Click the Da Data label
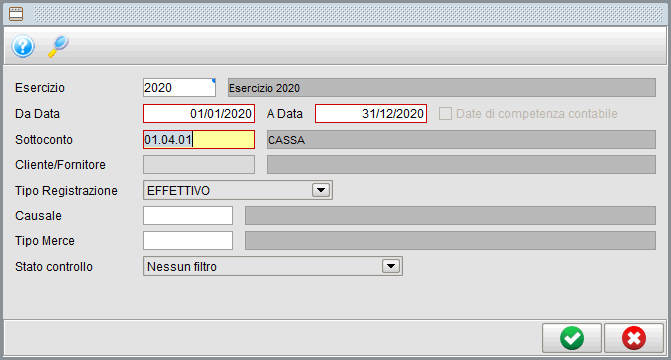The width and height of the screenshot is (671, 360). point(37,114)
